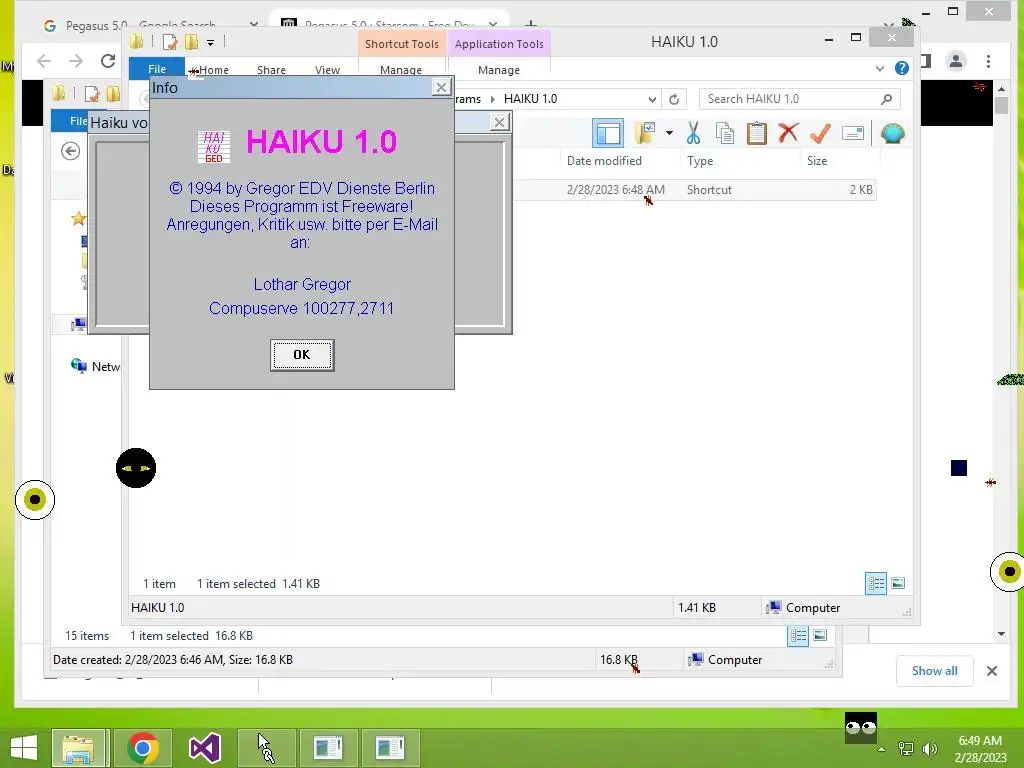Open Manage tab under Application Tools

click(499, 70)
